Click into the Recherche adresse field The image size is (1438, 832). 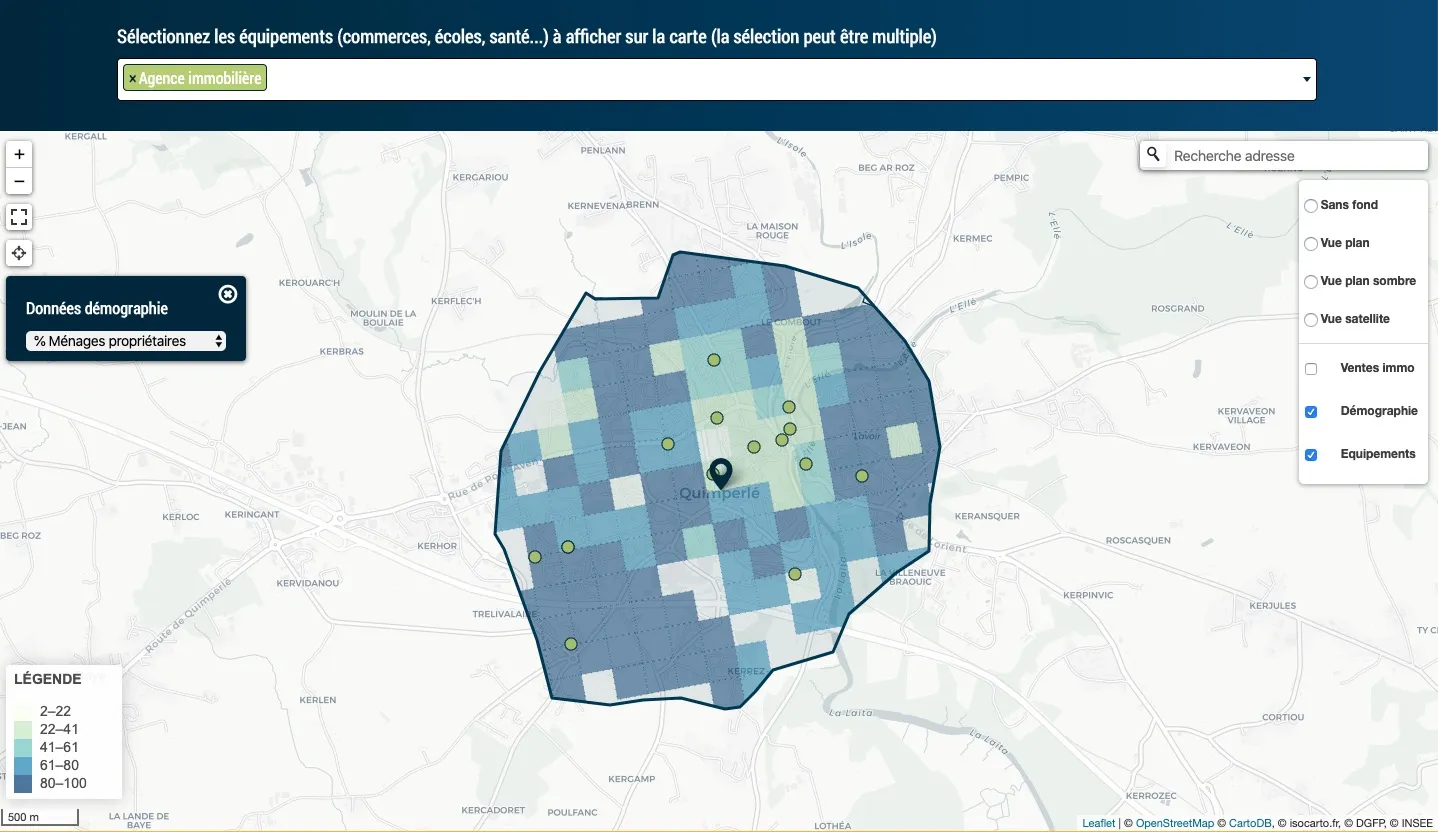click(1296, 156)
